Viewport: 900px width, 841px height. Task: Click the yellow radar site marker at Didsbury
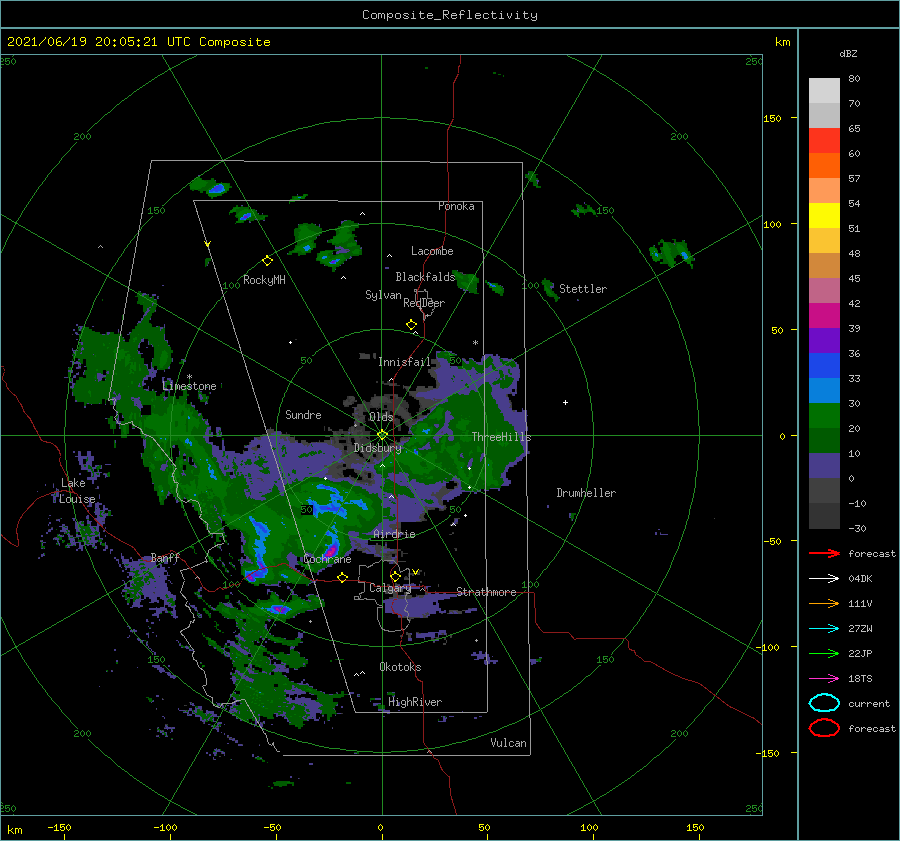tap(382, 435)
